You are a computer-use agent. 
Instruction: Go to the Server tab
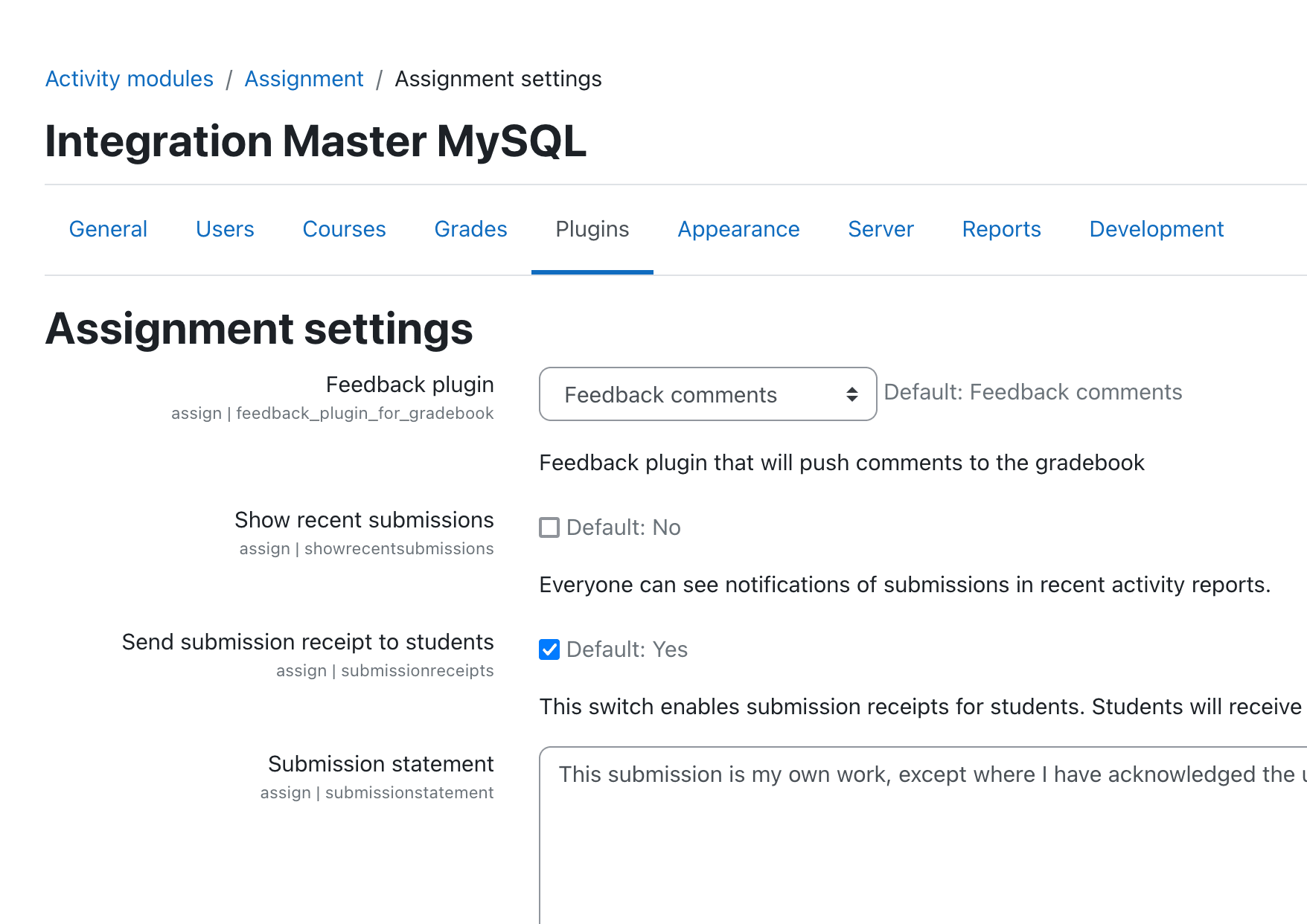pos(881,229)
